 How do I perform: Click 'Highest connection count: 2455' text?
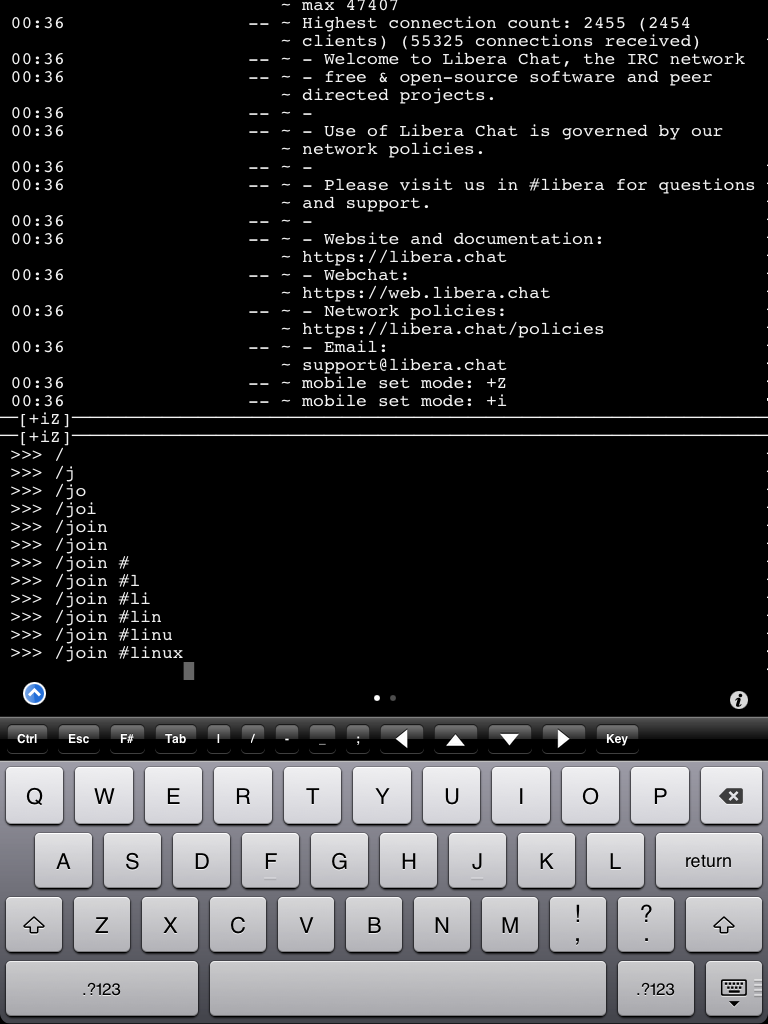click(464, 24)
